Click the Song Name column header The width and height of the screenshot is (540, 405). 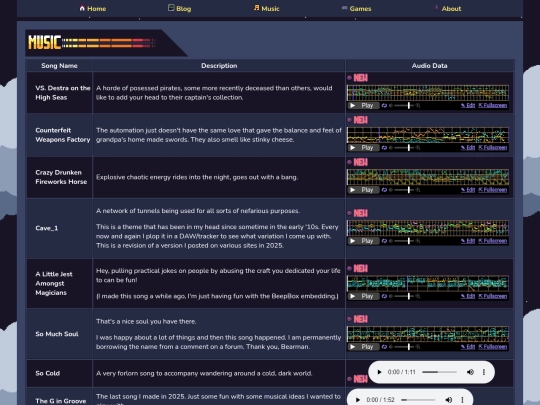59,65
